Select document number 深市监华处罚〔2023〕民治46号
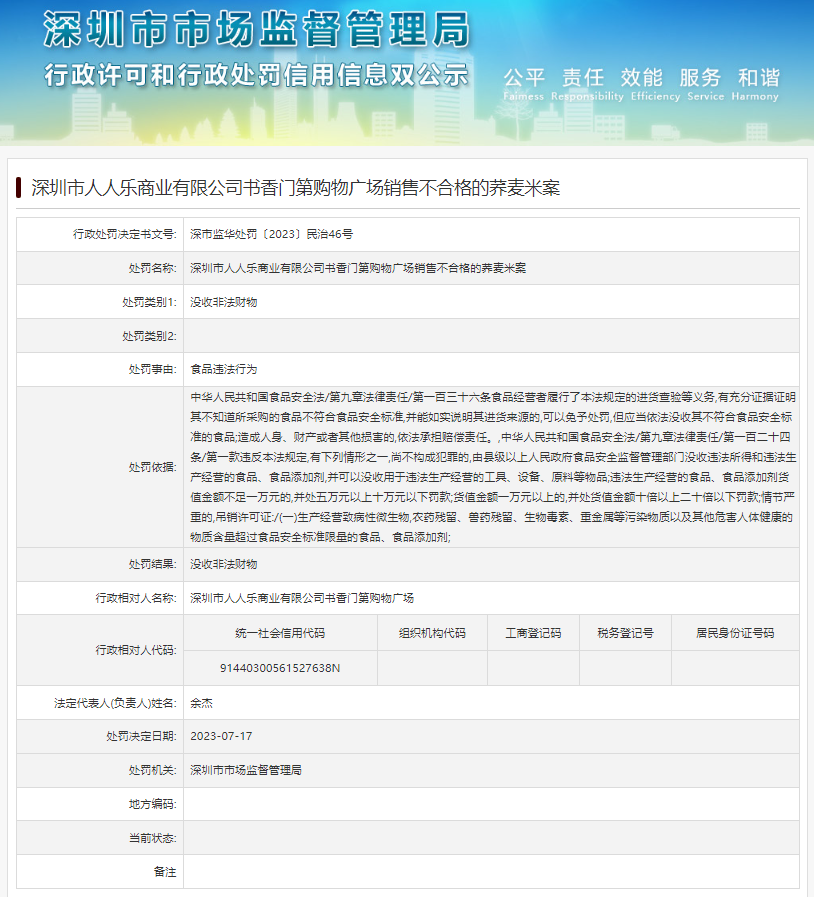The width and height of the screenshot is (814, 897). coord(271,234)
